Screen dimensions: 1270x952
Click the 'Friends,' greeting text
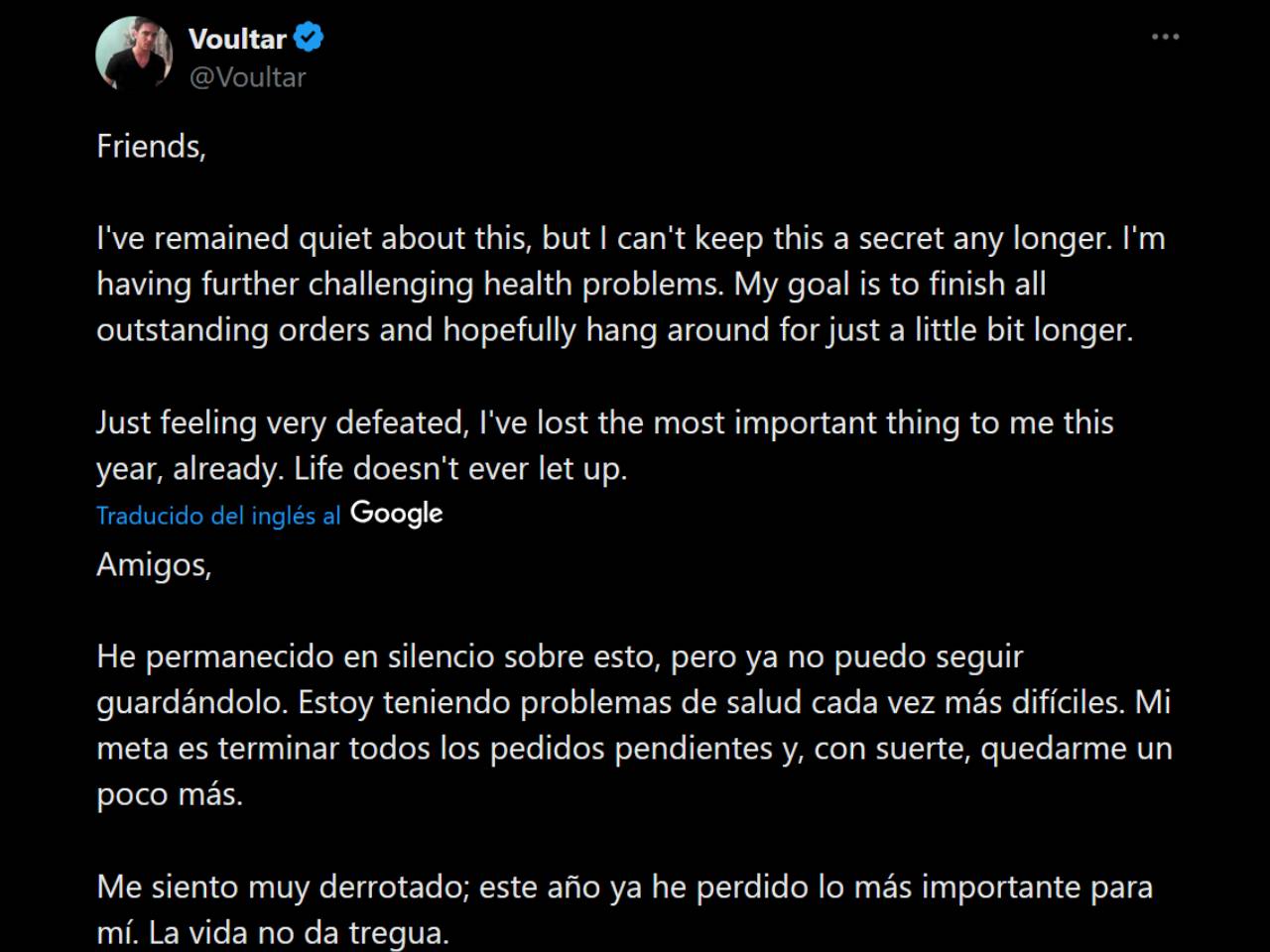pyautogui.click(x=151, y=147)
